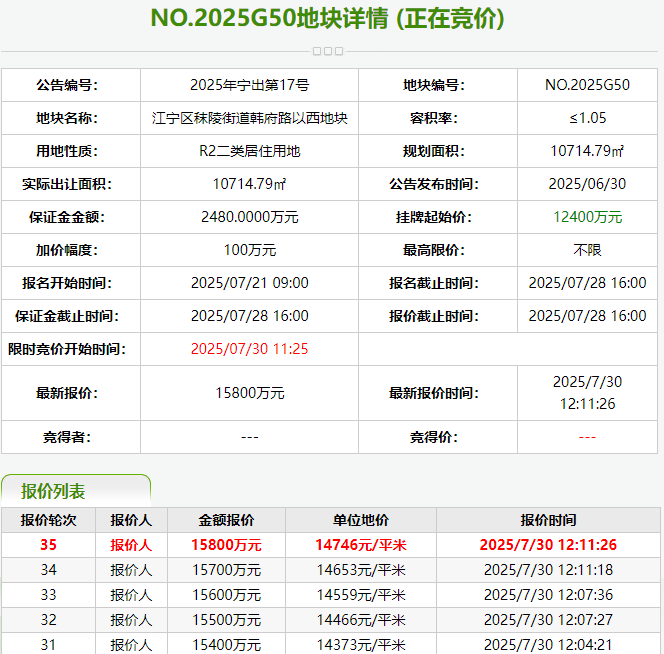The width and height of the screenshot is (664, 654).
Task: Click the 江宁区秣陵街道韩府路以西地块 parcel name
Action: [x=249, y=118]
